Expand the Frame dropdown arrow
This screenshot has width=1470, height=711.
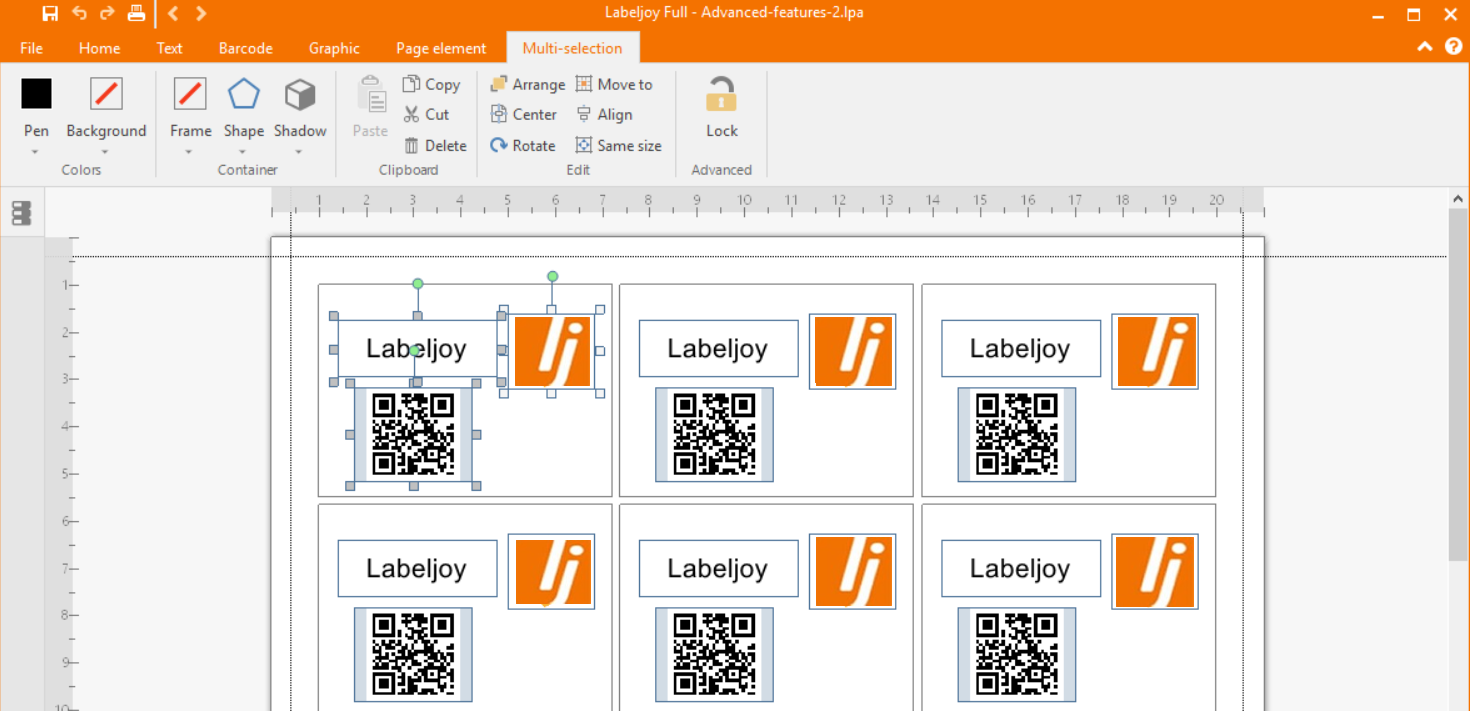click(x=189, y=152)
